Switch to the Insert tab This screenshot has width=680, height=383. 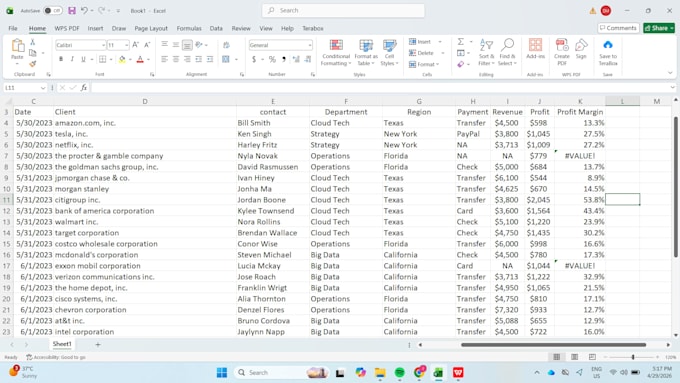[x=95, y=28]
